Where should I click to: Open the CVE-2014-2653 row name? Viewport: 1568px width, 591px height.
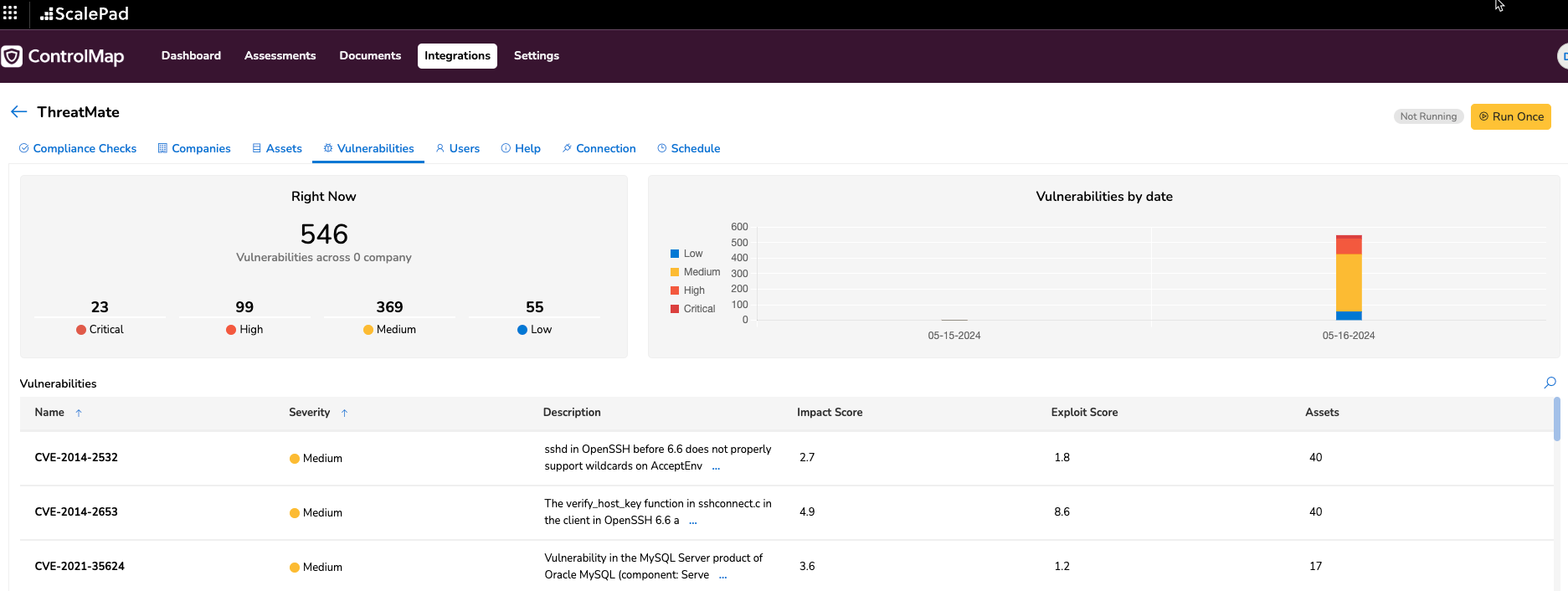[x=76, y=512]
